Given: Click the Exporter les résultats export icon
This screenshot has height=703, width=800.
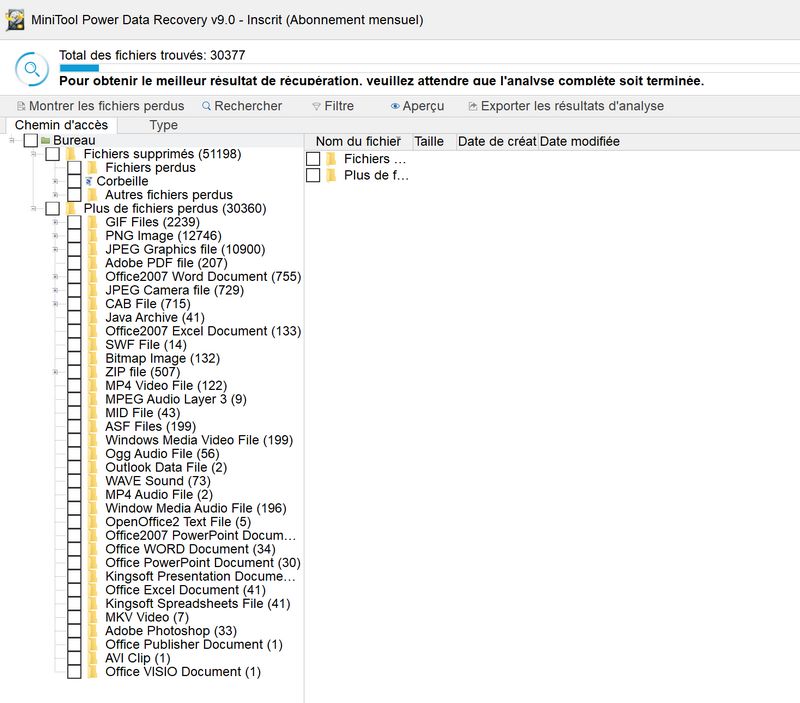Looking at the screenshot, I should click(473, 106).
